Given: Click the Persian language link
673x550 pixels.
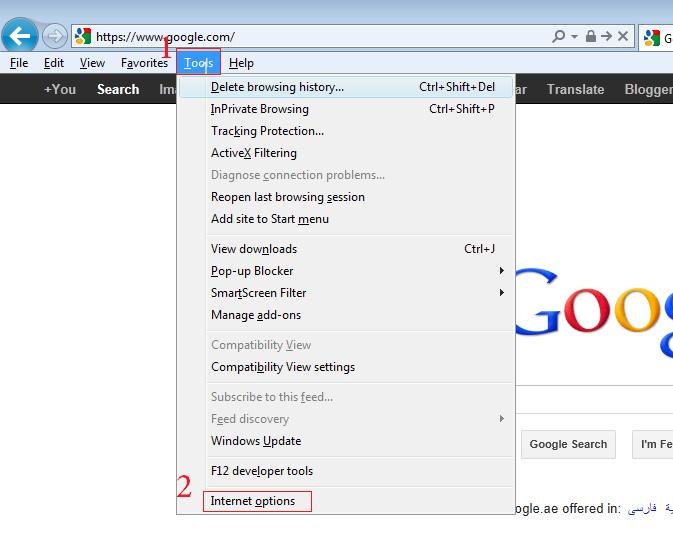Looking at the screenshot, I should coord(642,509).
